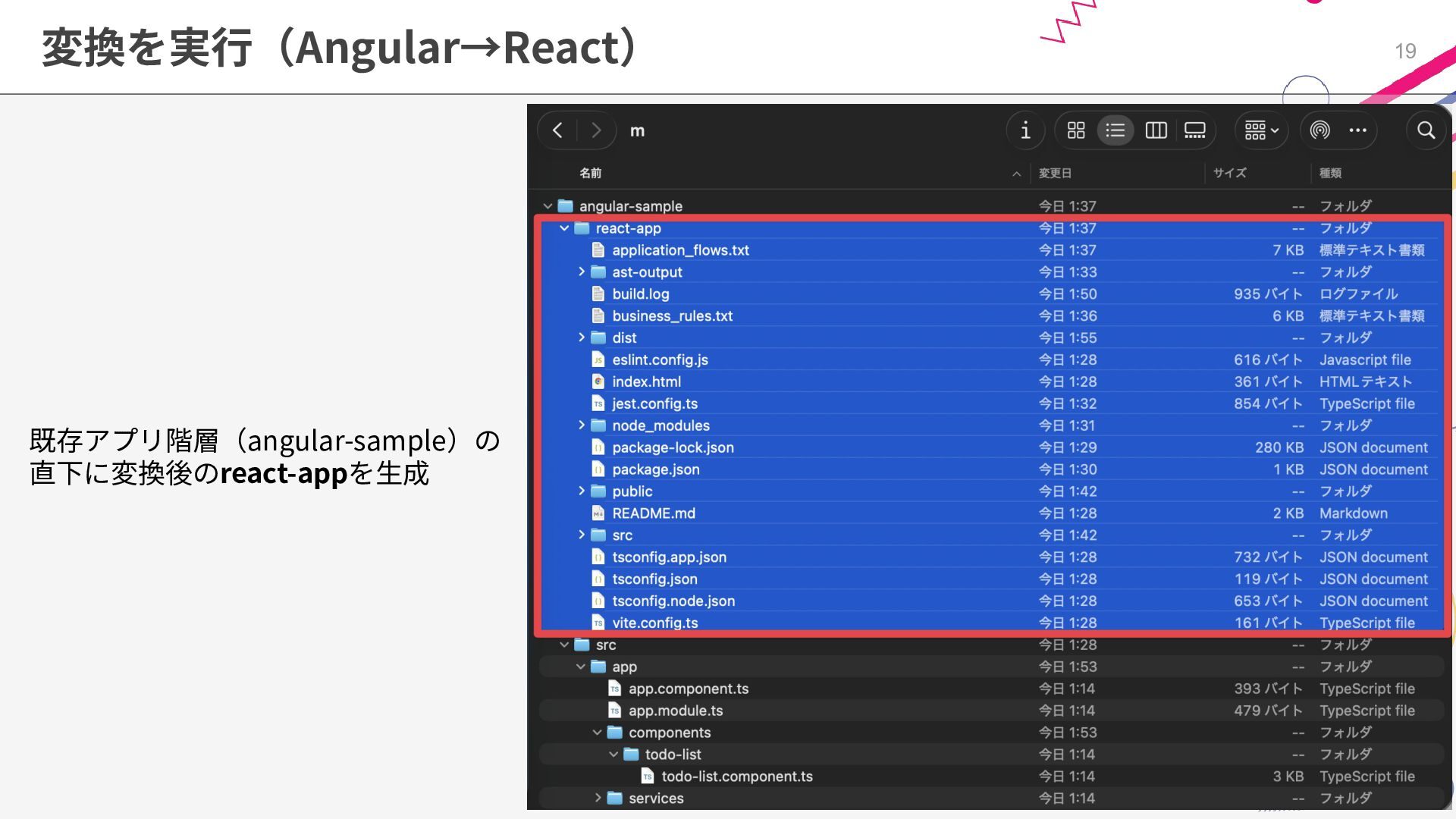
Task: Click the Finder search magnifier icon
Action: (x=1426, y=130)
